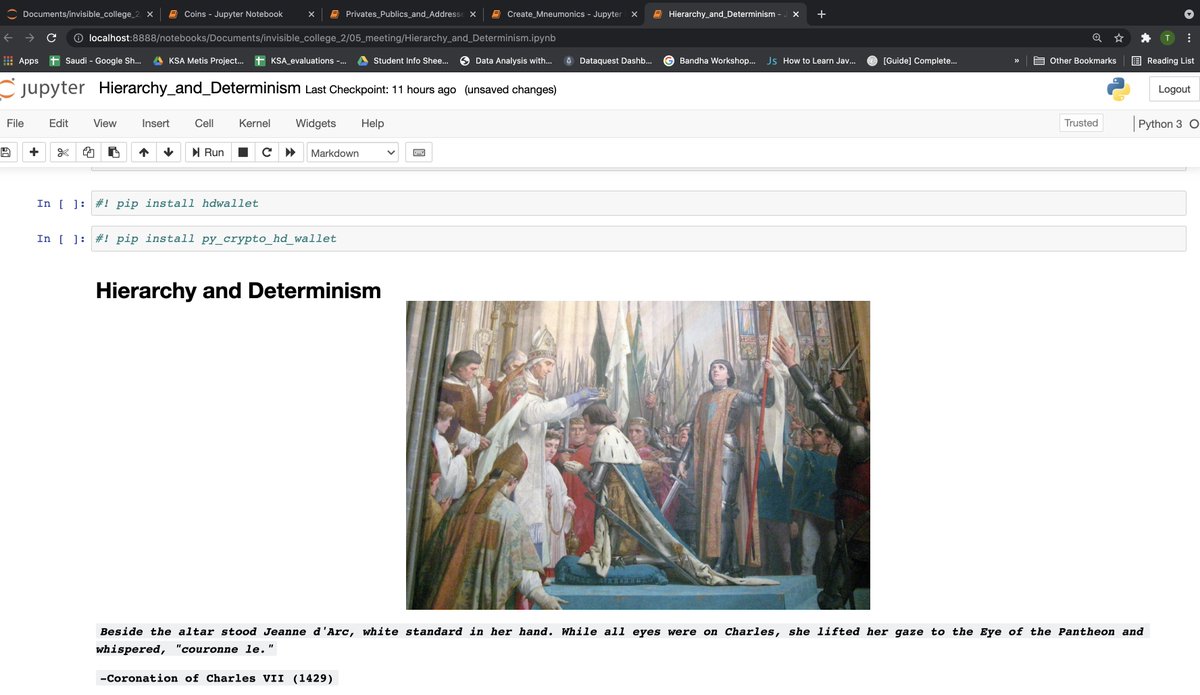Move the selected cell down with the arrow

click(x=168, y=152)
